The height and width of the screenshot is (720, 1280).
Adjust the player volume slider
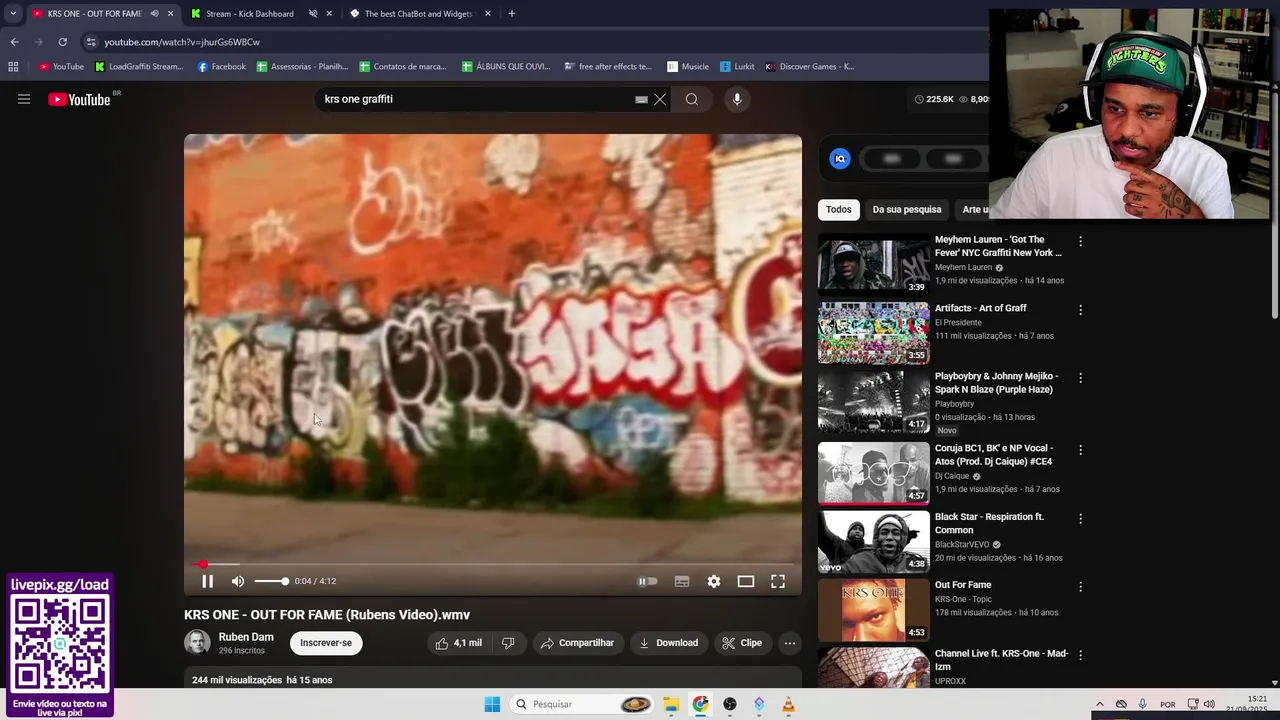click(x=270, y=581)
